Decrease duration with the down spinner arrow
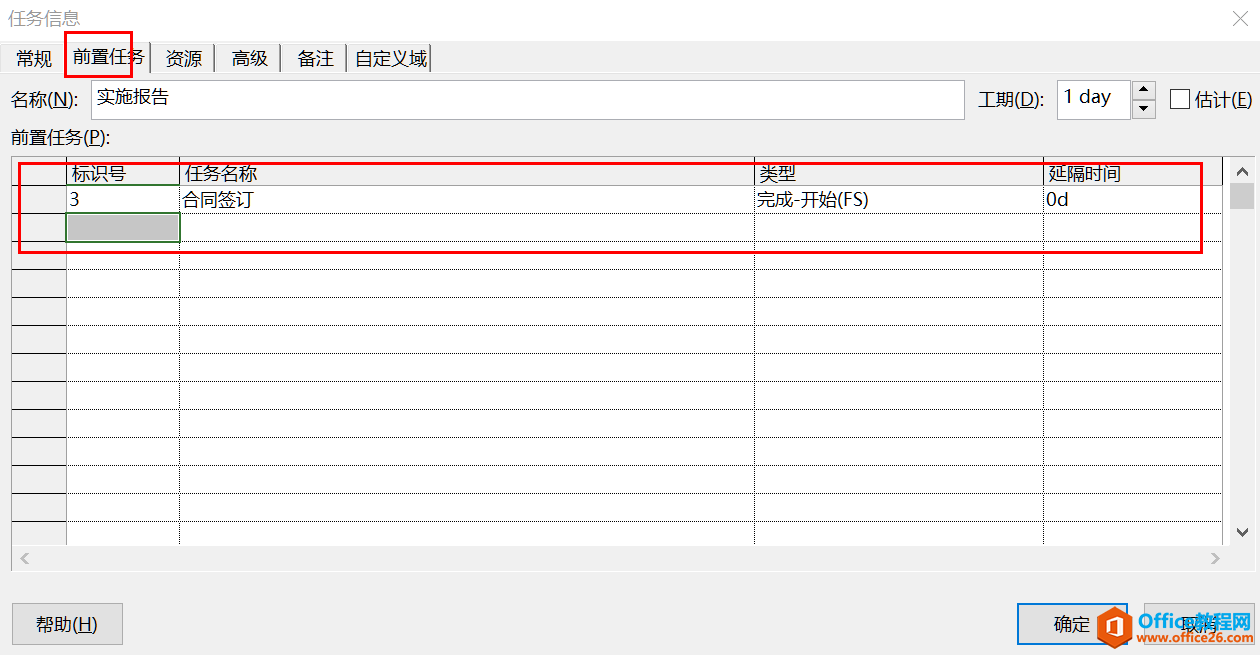This screenshot has width=1260, height=655. [1144, 109]
